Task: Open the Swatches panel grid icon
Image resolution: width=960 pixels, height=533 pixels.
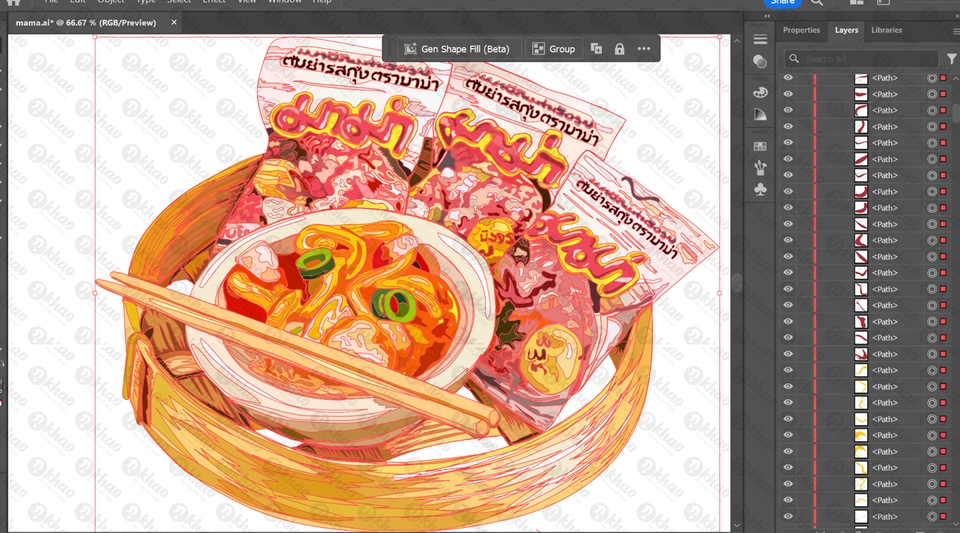Action: coord(760,146)
